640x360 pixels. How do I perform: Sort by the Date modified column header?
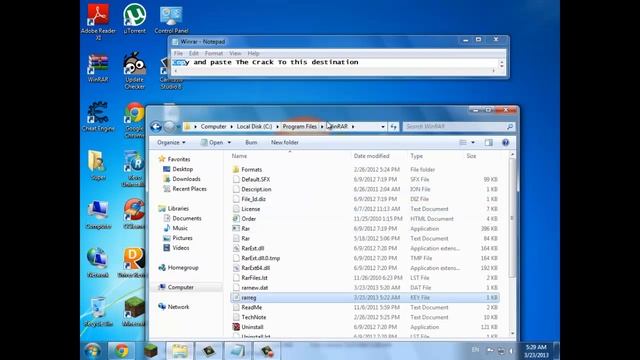[371, 156]
